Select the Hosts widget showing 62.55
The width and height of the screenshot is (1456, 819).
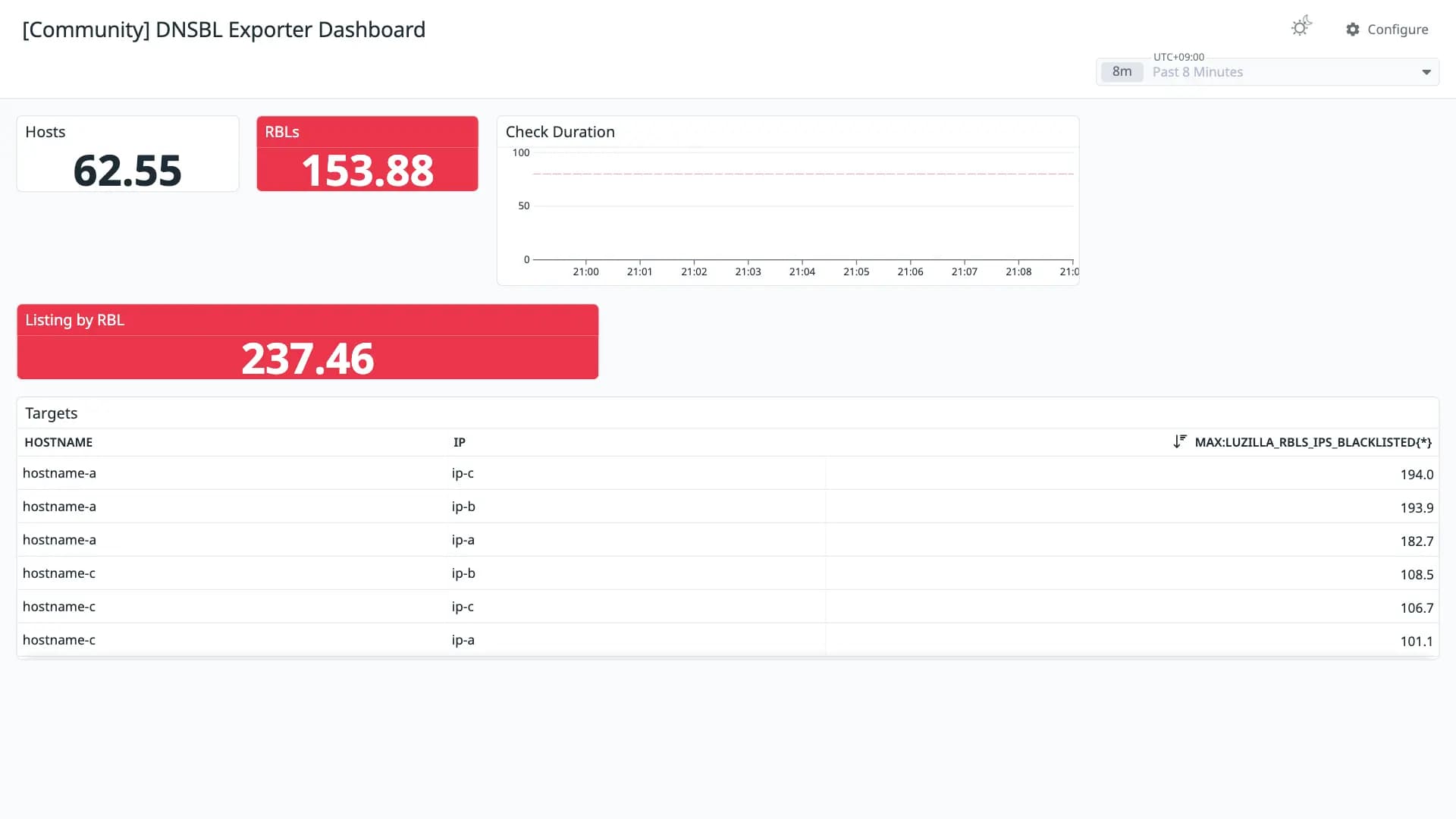[x=127, y=154]
